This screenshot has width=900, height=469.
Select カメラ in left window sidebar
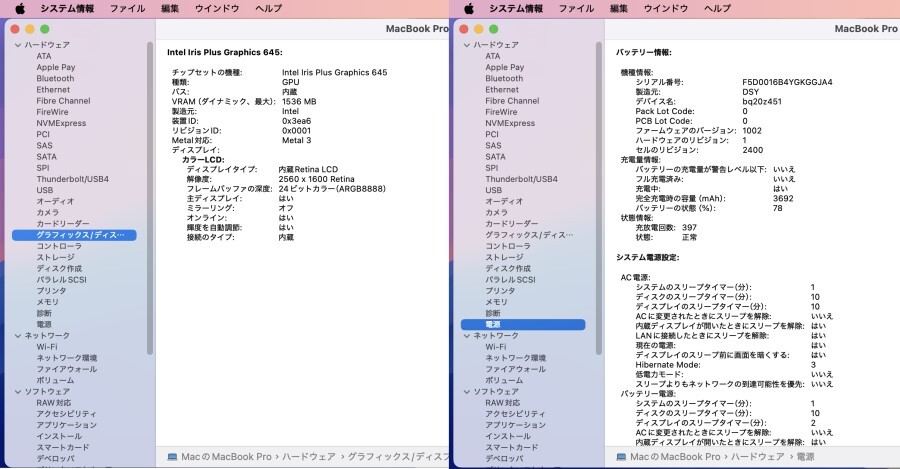[48, 212]
